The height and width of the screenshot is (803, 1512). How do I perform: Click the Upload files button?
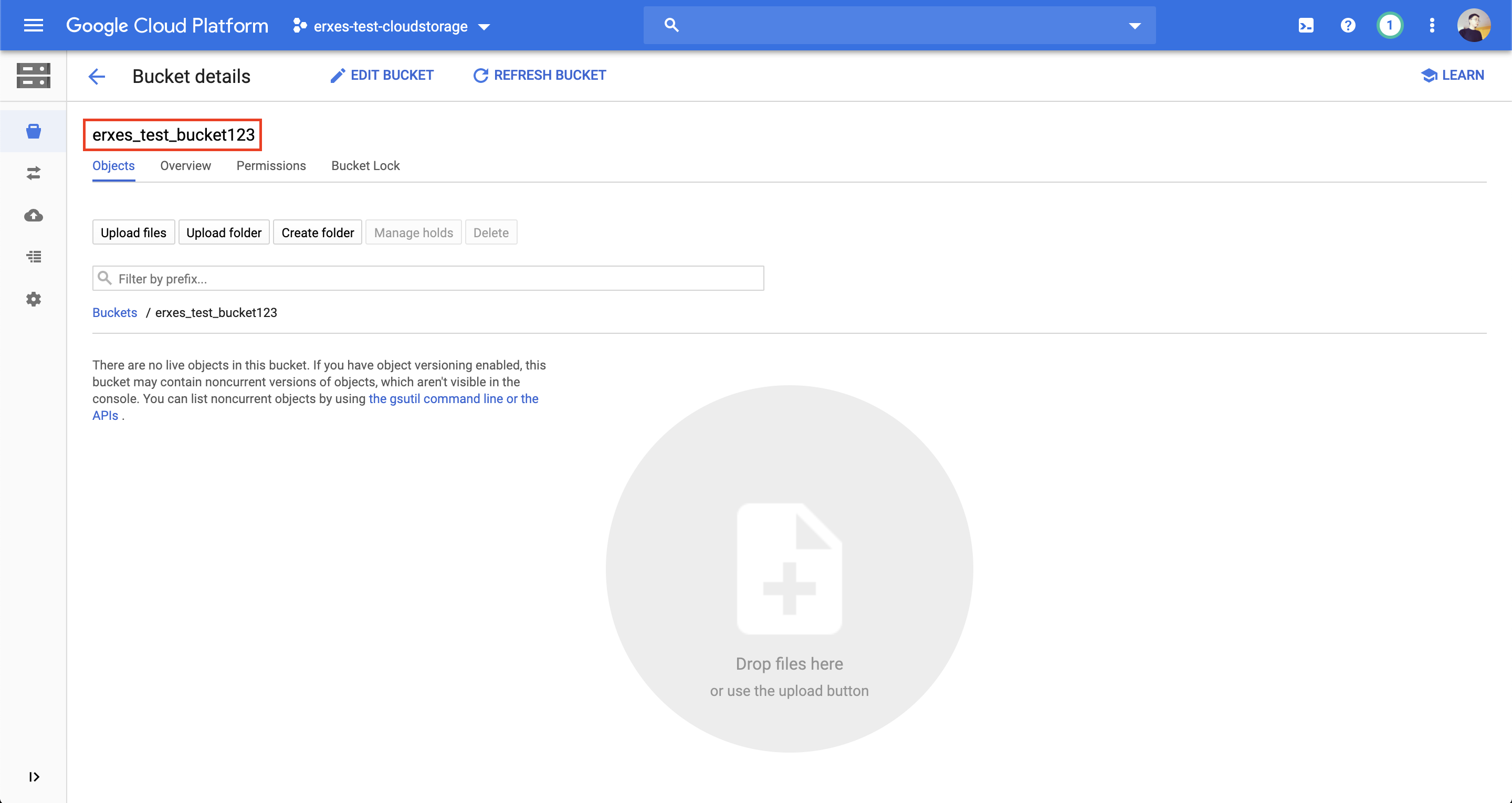tap(133, 233)
